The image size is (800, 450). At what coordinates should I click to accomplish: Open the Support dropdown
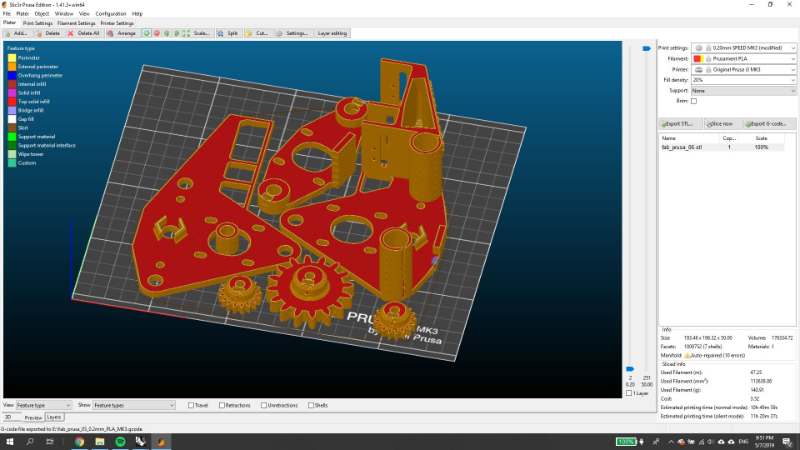(743, 91)
